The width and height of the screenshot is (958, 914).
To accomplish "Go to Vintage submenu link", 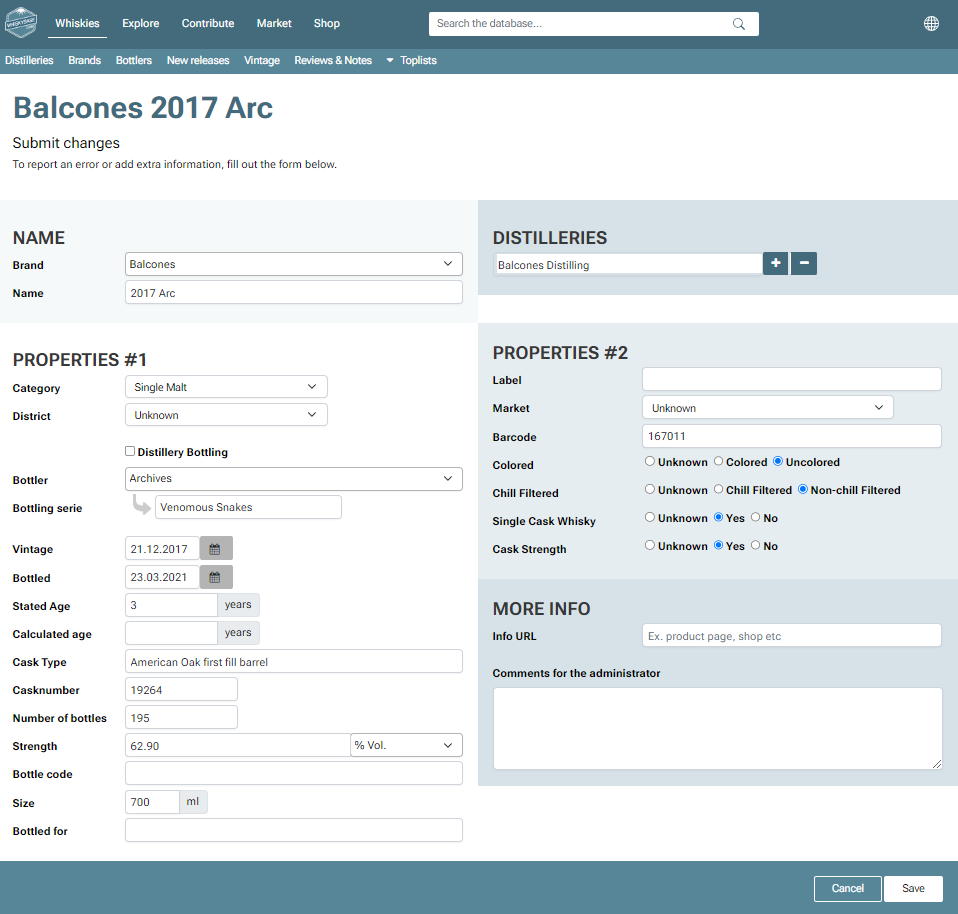I will click(x=261, y=60).
